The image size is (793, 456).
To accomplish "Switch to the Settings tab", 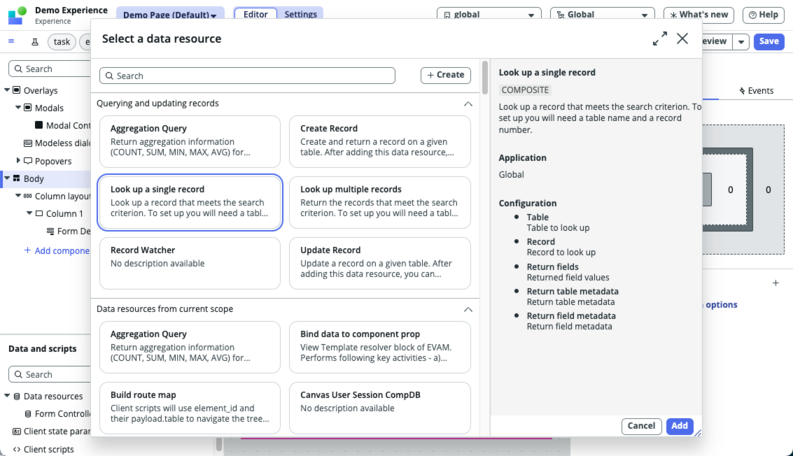I will tap(300, 14).
